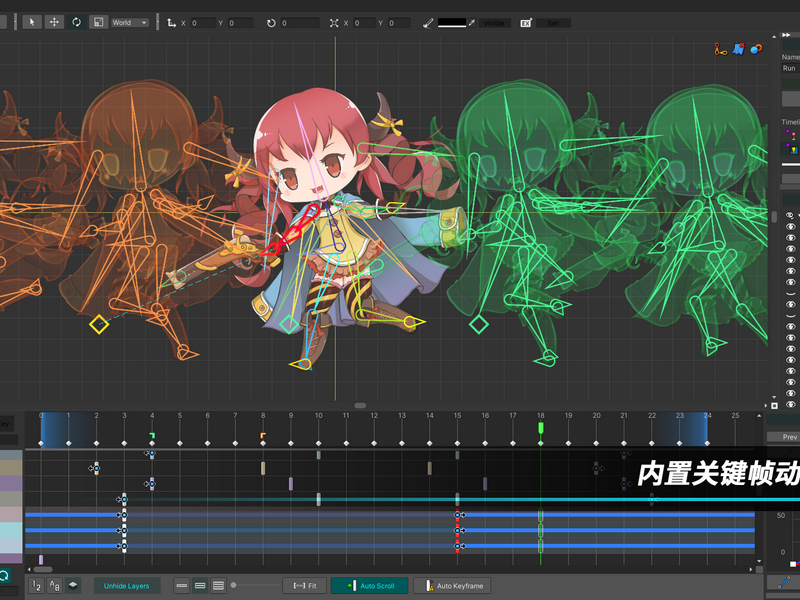Viewport: 800px width, 600px height.
Task: Select light bulb timeline layer item
Action: pos(794,149)
